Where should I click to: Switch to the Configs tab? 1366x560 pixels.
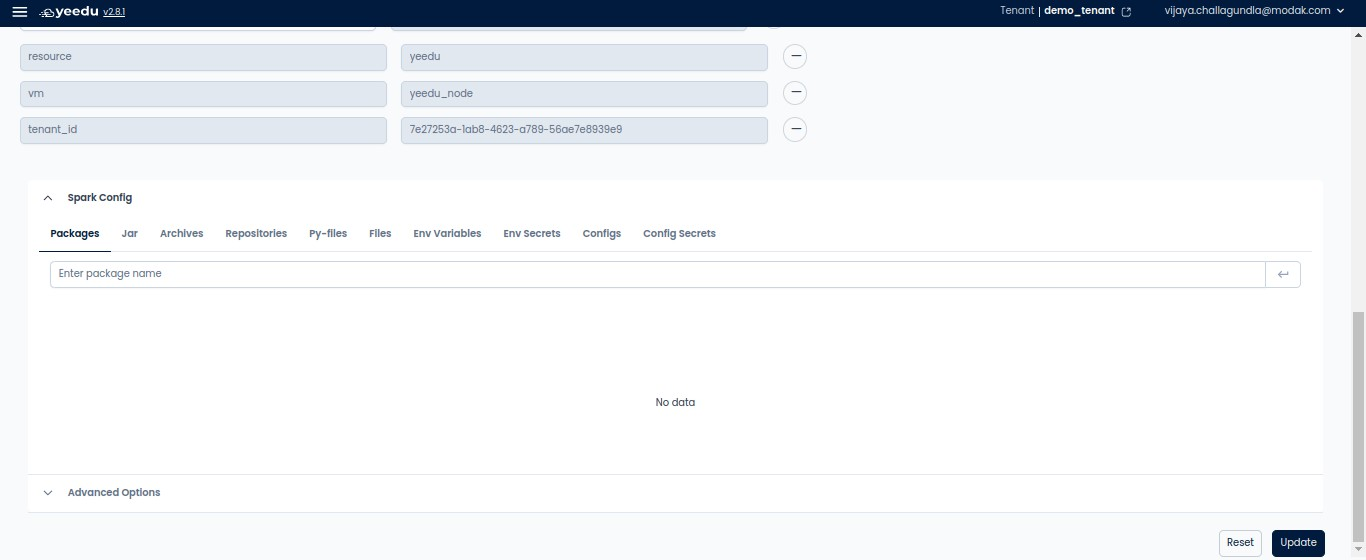(602, 234)
